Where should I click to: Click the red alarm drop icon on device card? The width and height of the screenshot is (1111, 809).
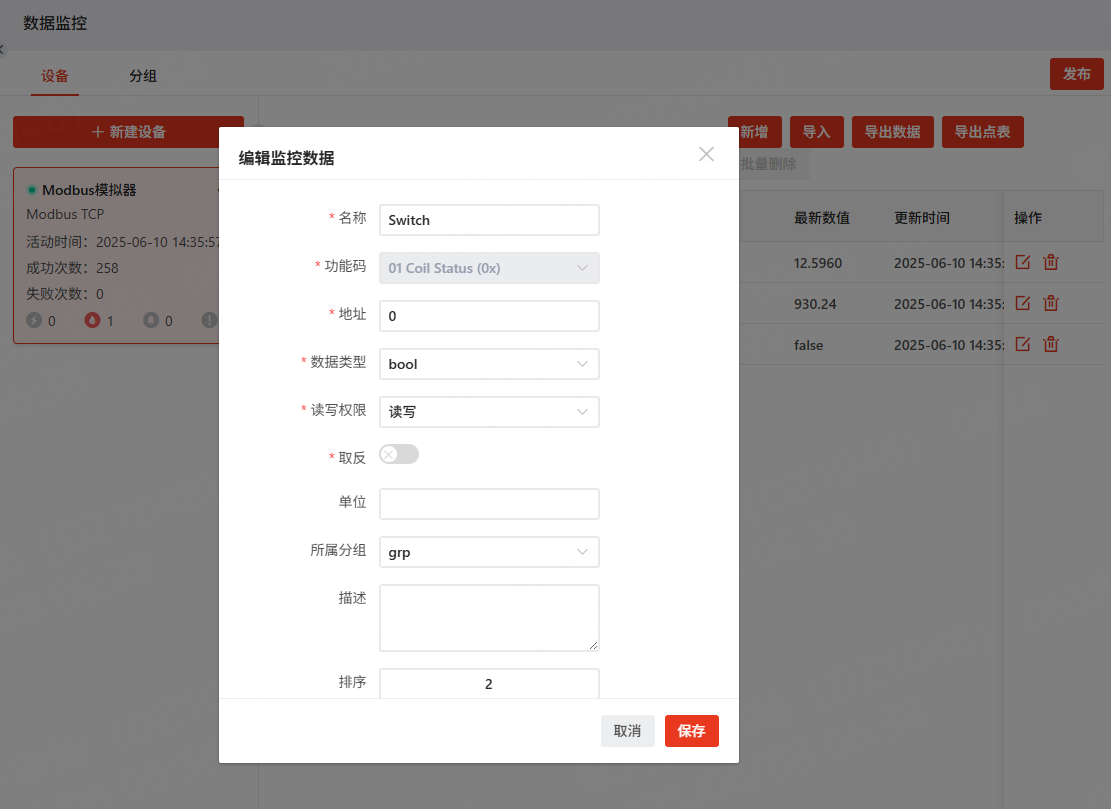click(x=93, y=321)
